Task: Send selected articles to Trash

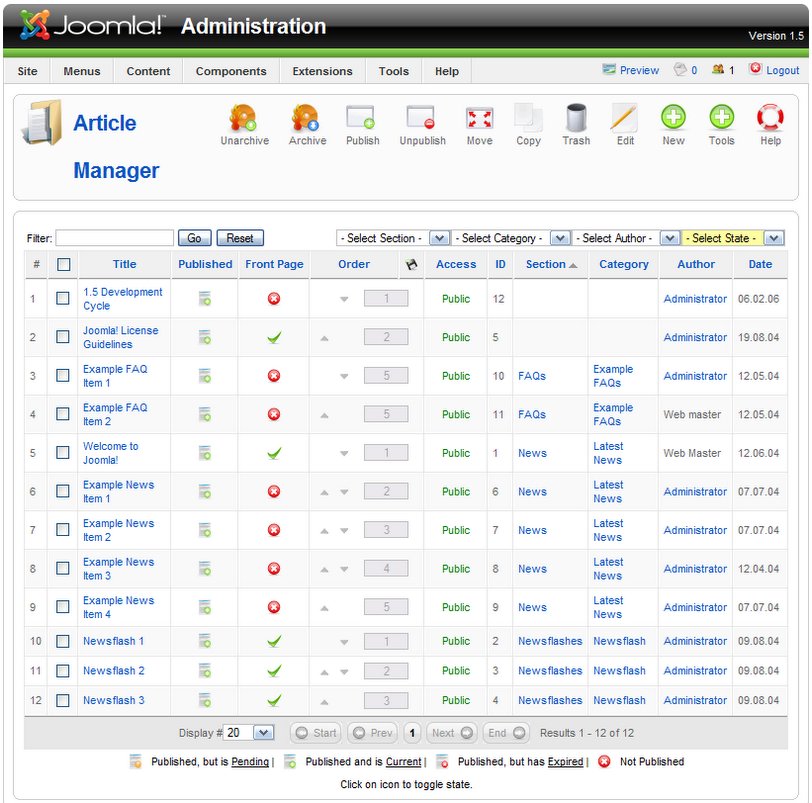Action: [576, 118]
